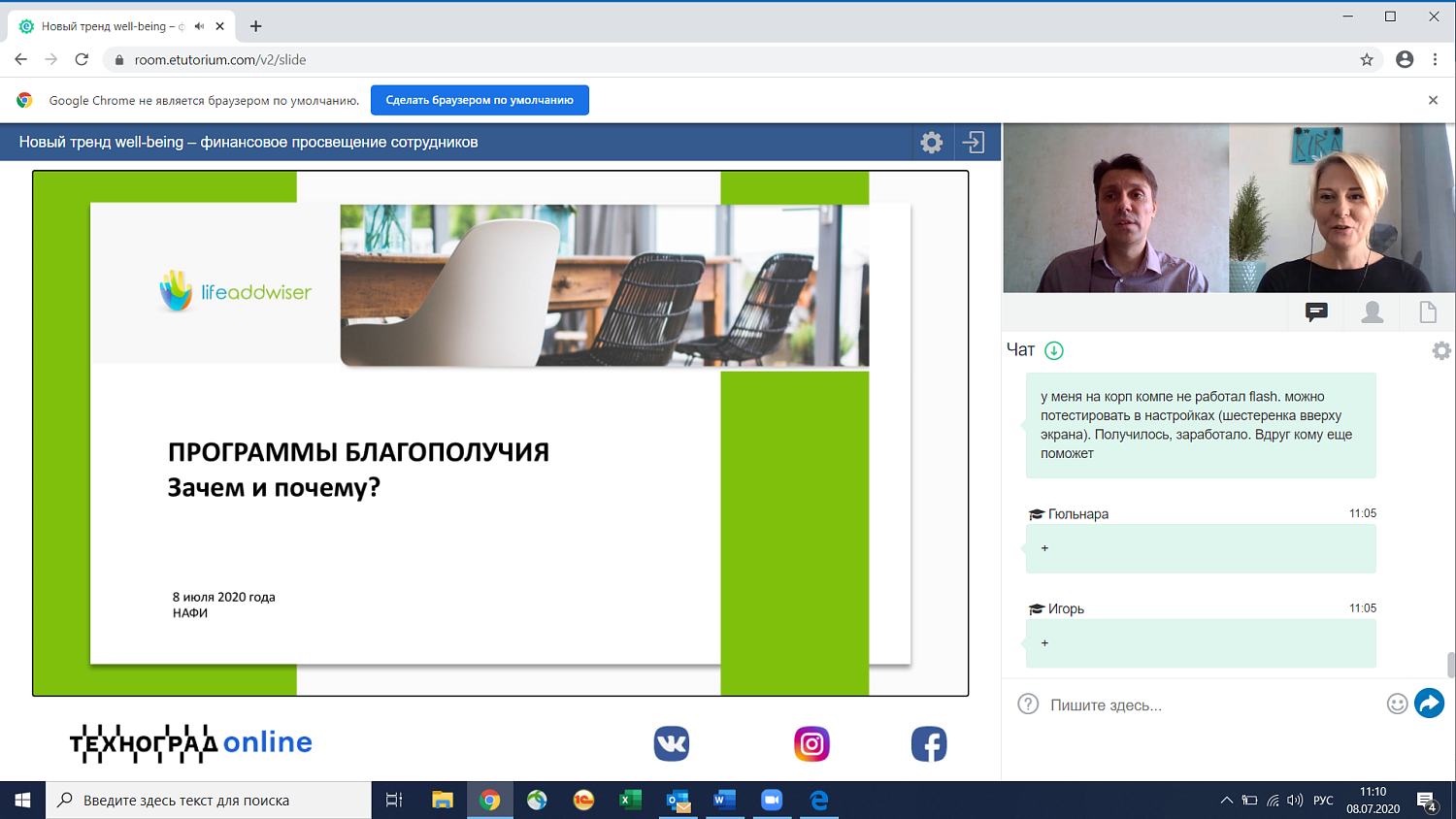Open the 1C application in the taskbar
This screenshot has width=1456, height=819.
coord(583,801)
